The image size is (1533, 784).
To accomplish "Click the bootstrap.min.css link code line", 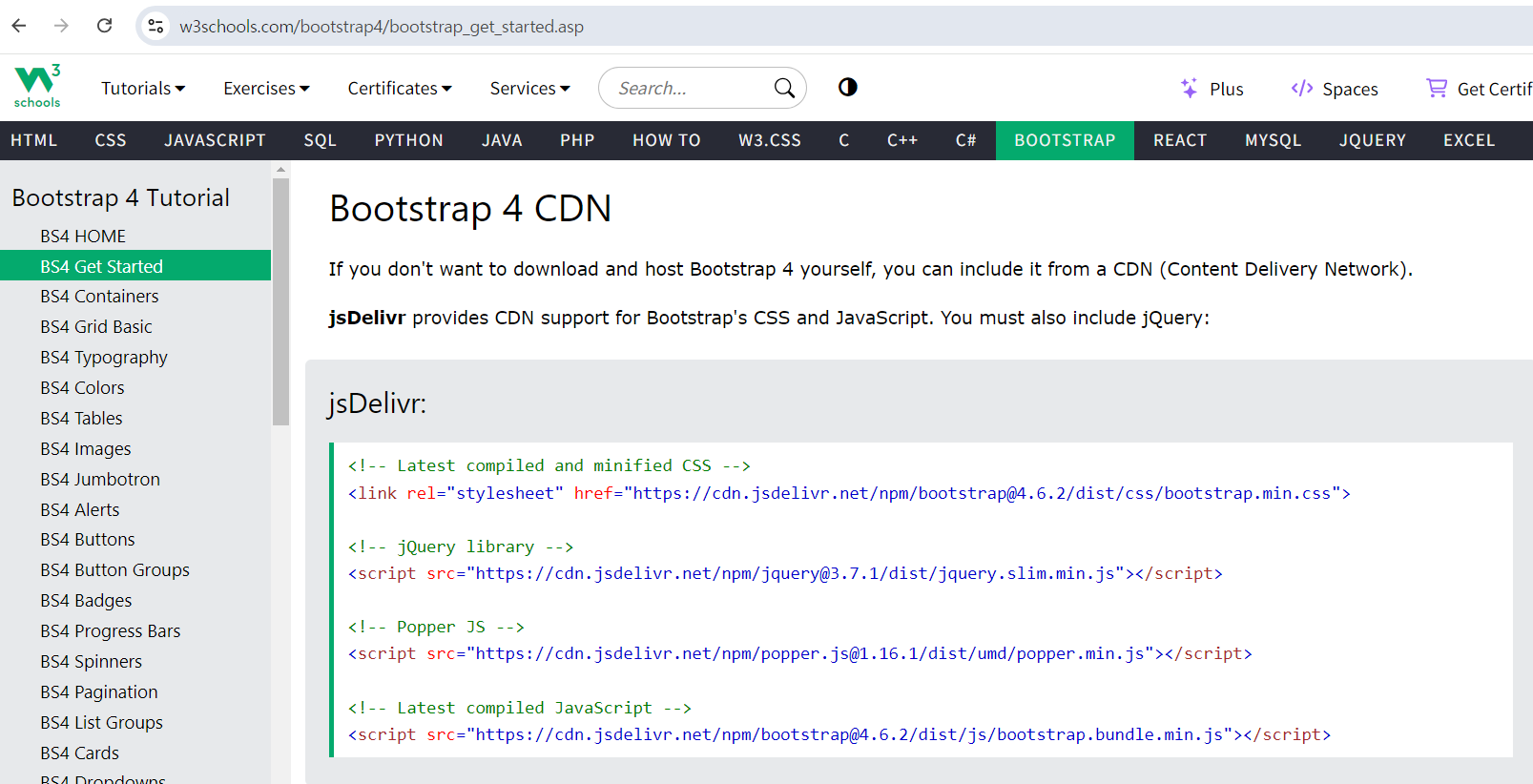I will pyautogui.click(x=849, y=493).
